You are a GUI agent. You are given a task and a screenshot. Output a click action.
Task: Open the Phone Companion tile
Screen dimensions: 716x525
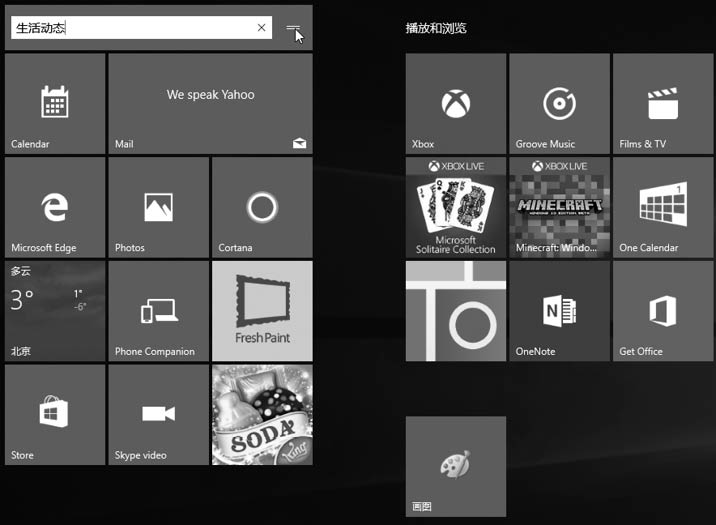tap(158, 311)
